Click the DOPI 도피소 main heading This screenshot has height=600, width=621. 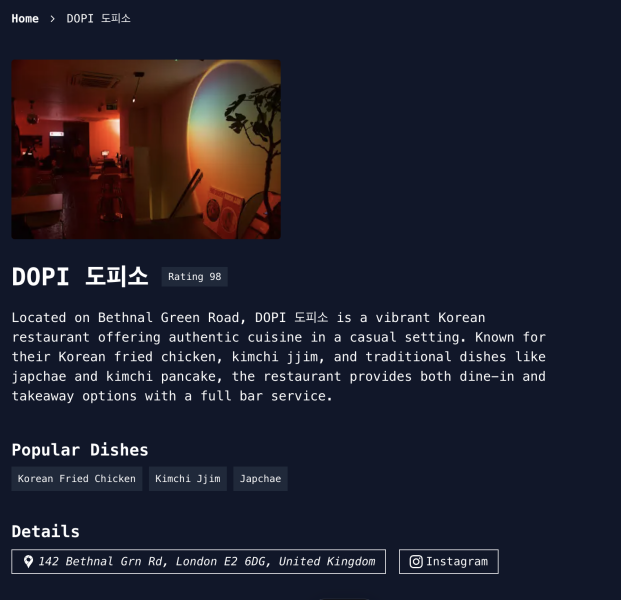(x=80, y=276)
